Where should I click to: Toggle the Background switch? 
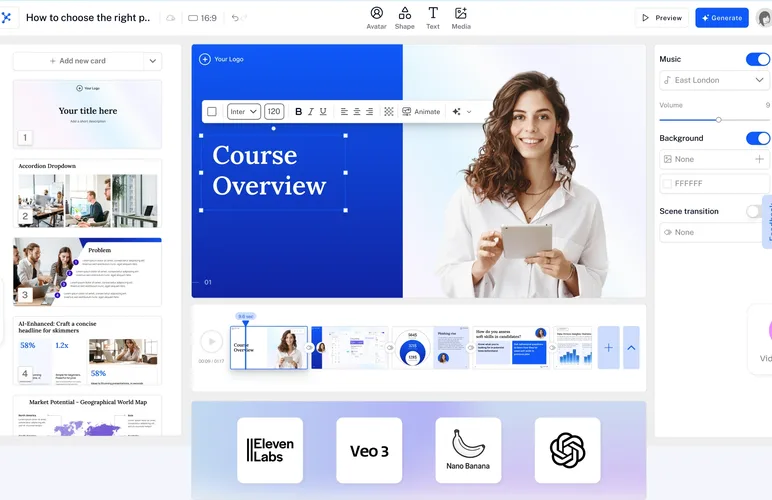(x=758, y=138)
